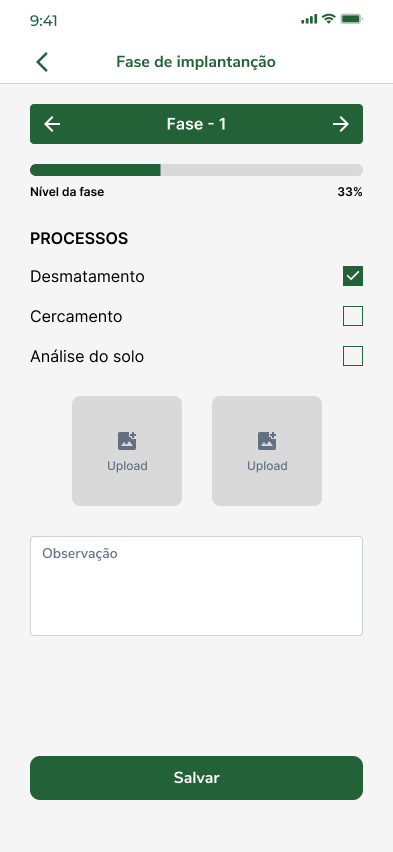This screenshot has width=393, height=852.
Task: Tap the Wi-Fi status icon
Action: [328, 19]
